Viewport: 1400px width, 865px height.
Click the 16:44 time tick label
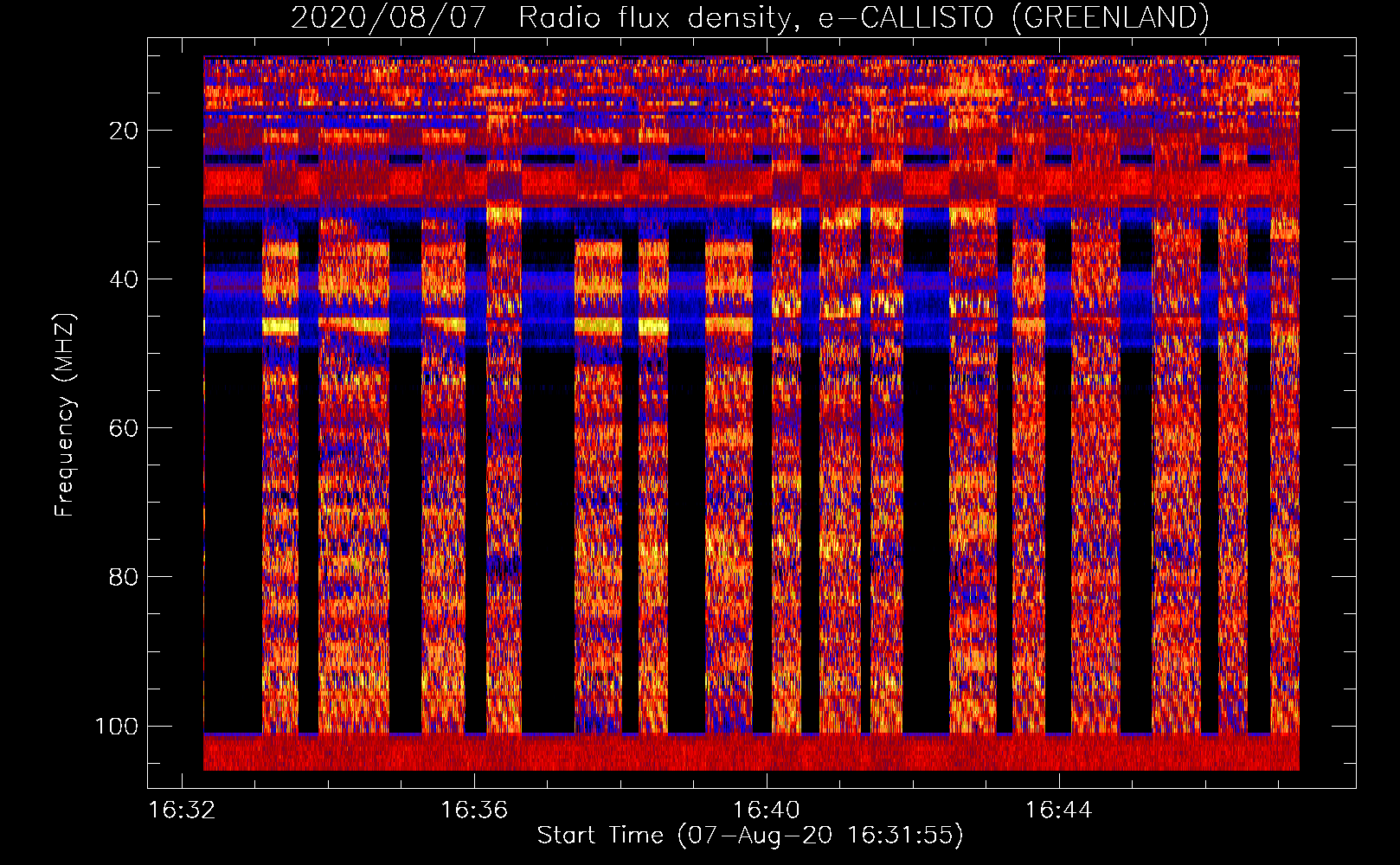point(1059,811)
